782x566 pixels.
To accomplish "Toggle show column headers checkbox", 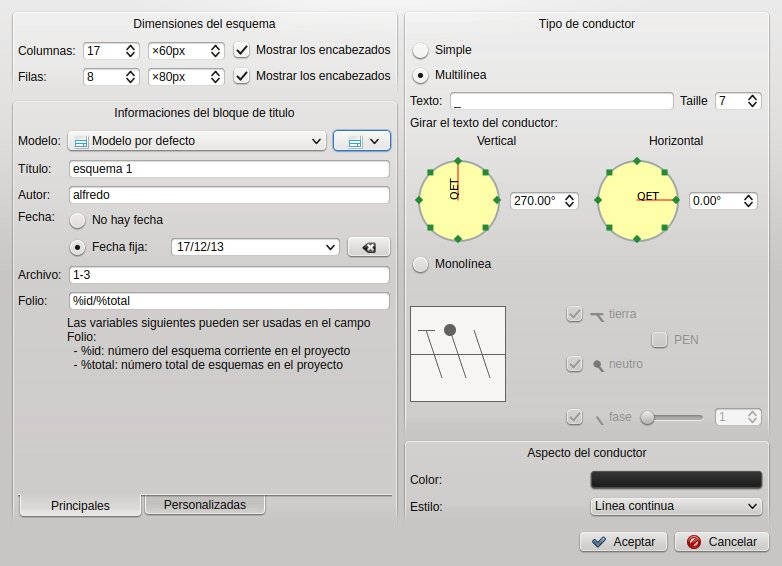I will (x=242, y=50).
